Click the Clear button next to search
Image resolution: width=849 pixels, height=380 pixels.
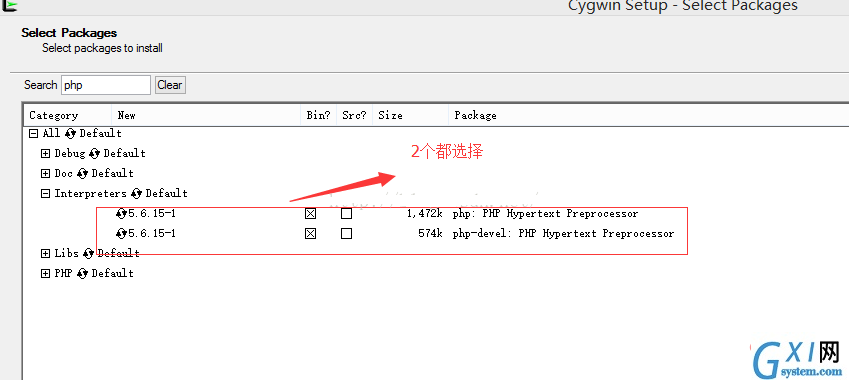tap(170, 85)
